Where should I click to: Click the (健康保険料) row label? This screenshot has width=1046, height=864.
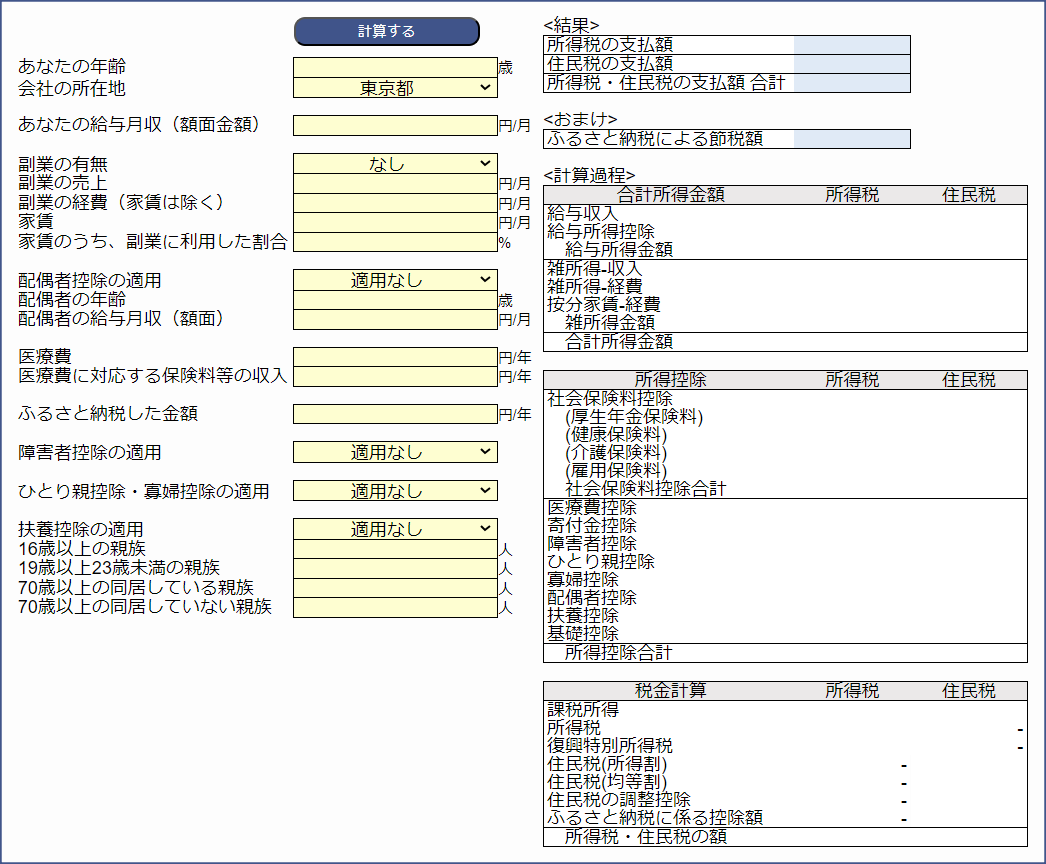616,434
